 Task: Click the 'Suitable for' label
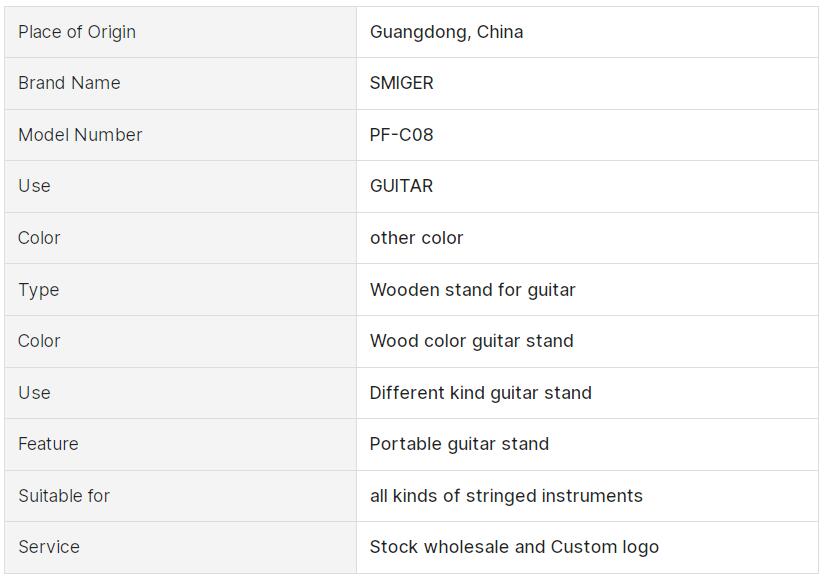pyautogui.click(x=64, y=496)
